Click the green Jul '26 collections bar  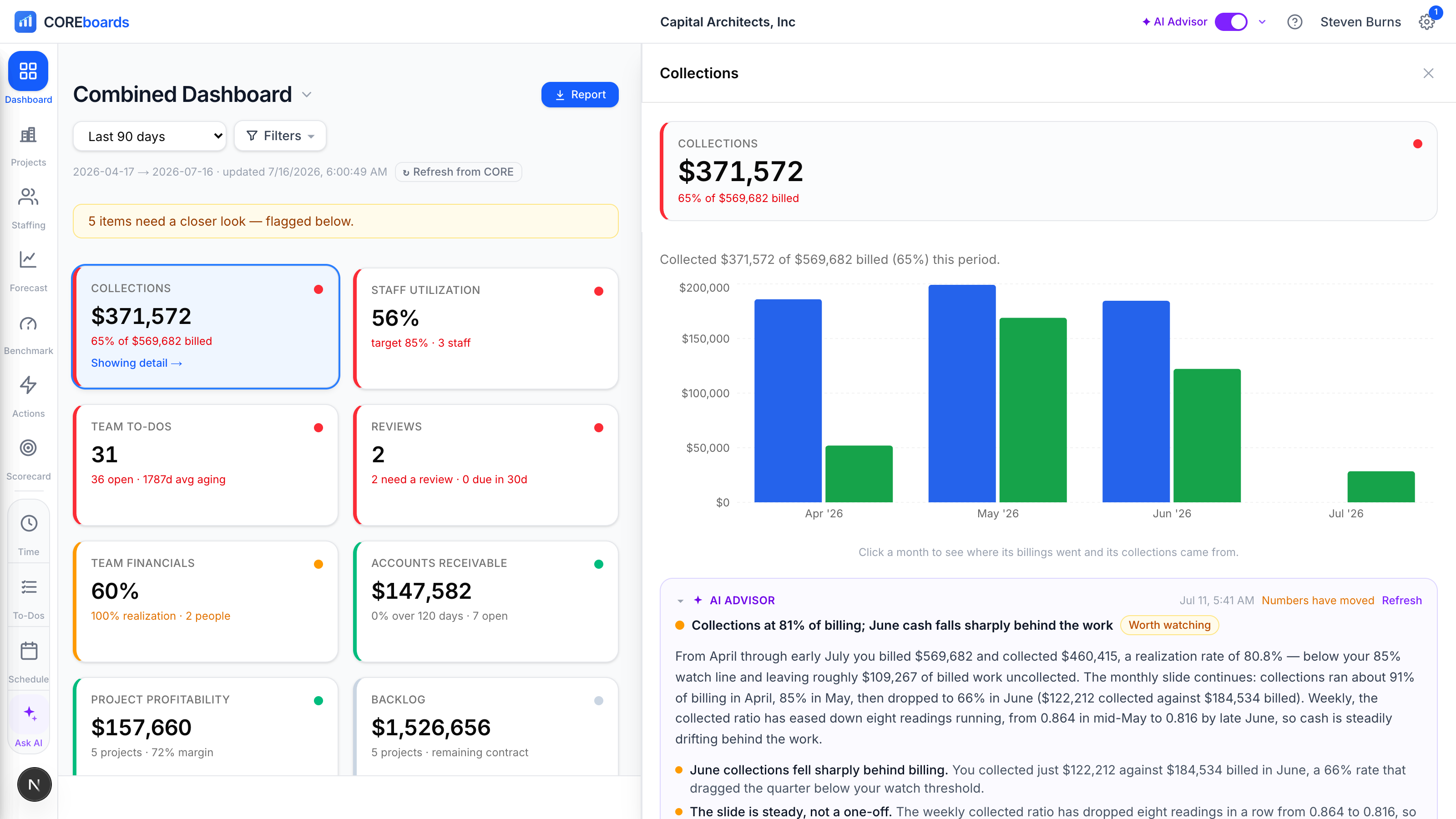coord(1381,487)
